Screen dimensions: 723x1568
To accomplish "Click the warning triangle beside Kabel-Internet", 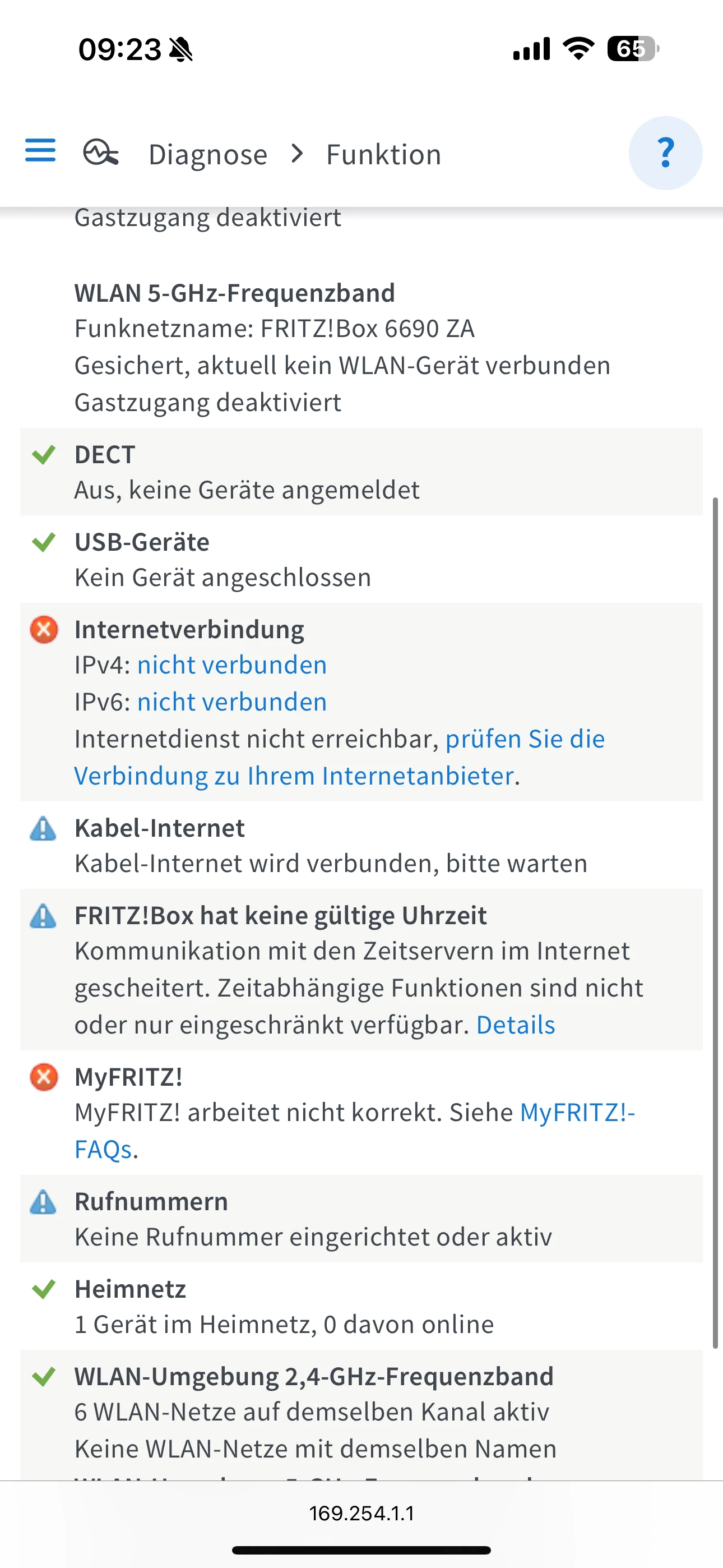I will [43, 828].
